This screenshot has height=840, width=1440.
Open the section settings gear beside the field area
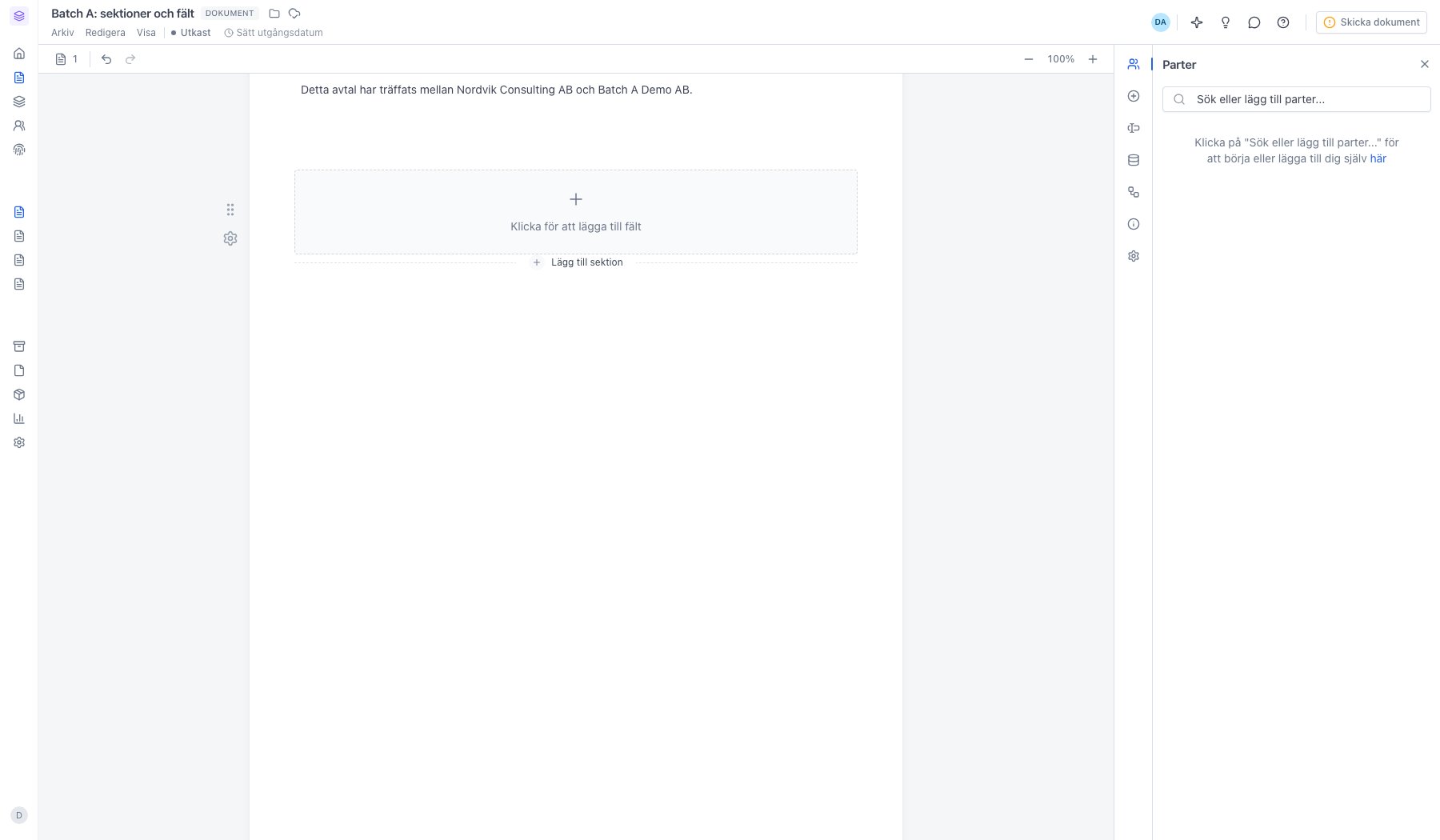coord(230,238)
